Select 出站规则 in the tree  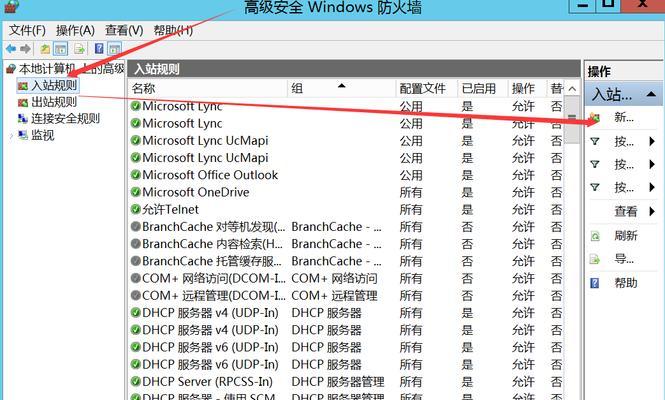[x=54, y=102]
